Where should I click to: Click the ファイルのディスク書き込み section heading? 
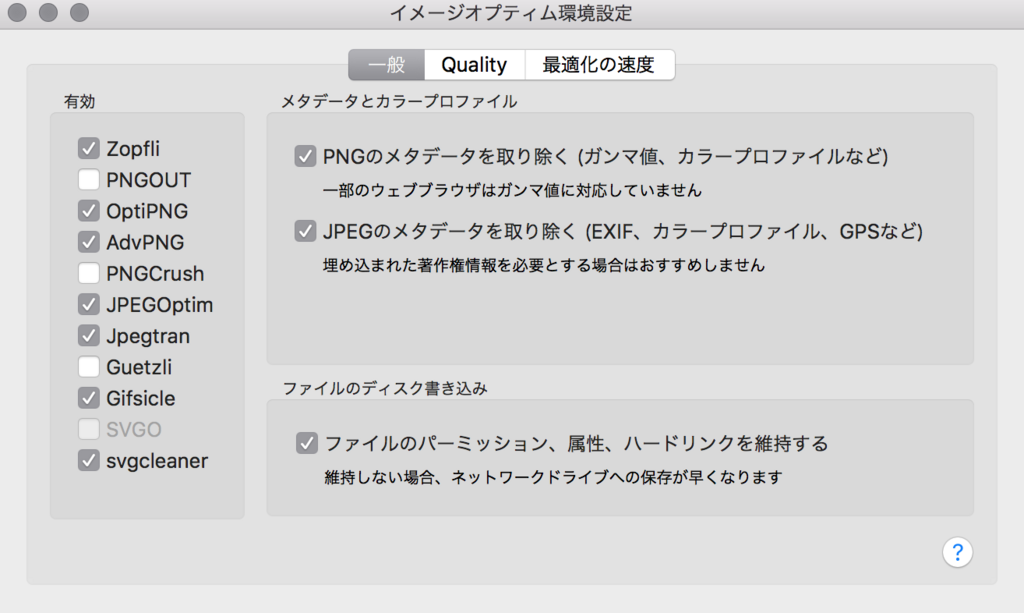tap(385, 388)
